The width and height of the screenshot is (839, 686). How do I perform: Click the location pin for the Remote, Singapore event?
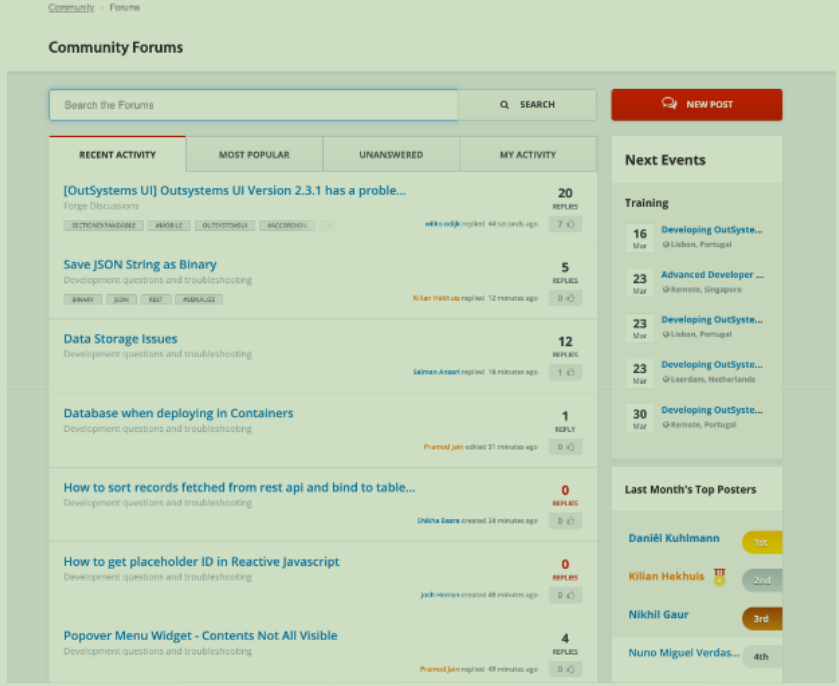(x=665, y=287)
